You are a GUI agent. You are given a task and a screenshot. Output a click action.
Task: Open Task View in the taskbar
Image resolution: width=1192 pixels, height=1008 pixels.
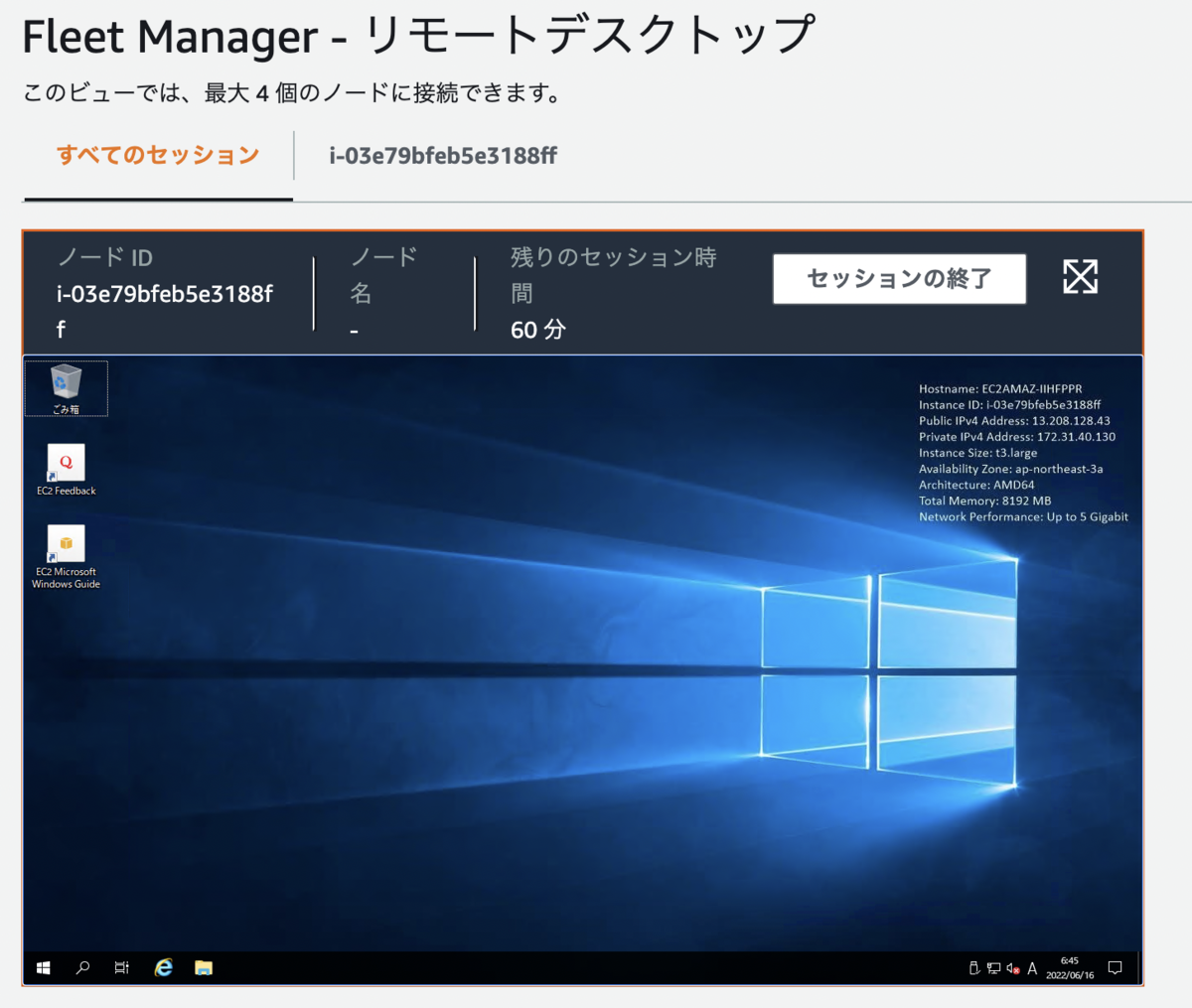[122, 967]
